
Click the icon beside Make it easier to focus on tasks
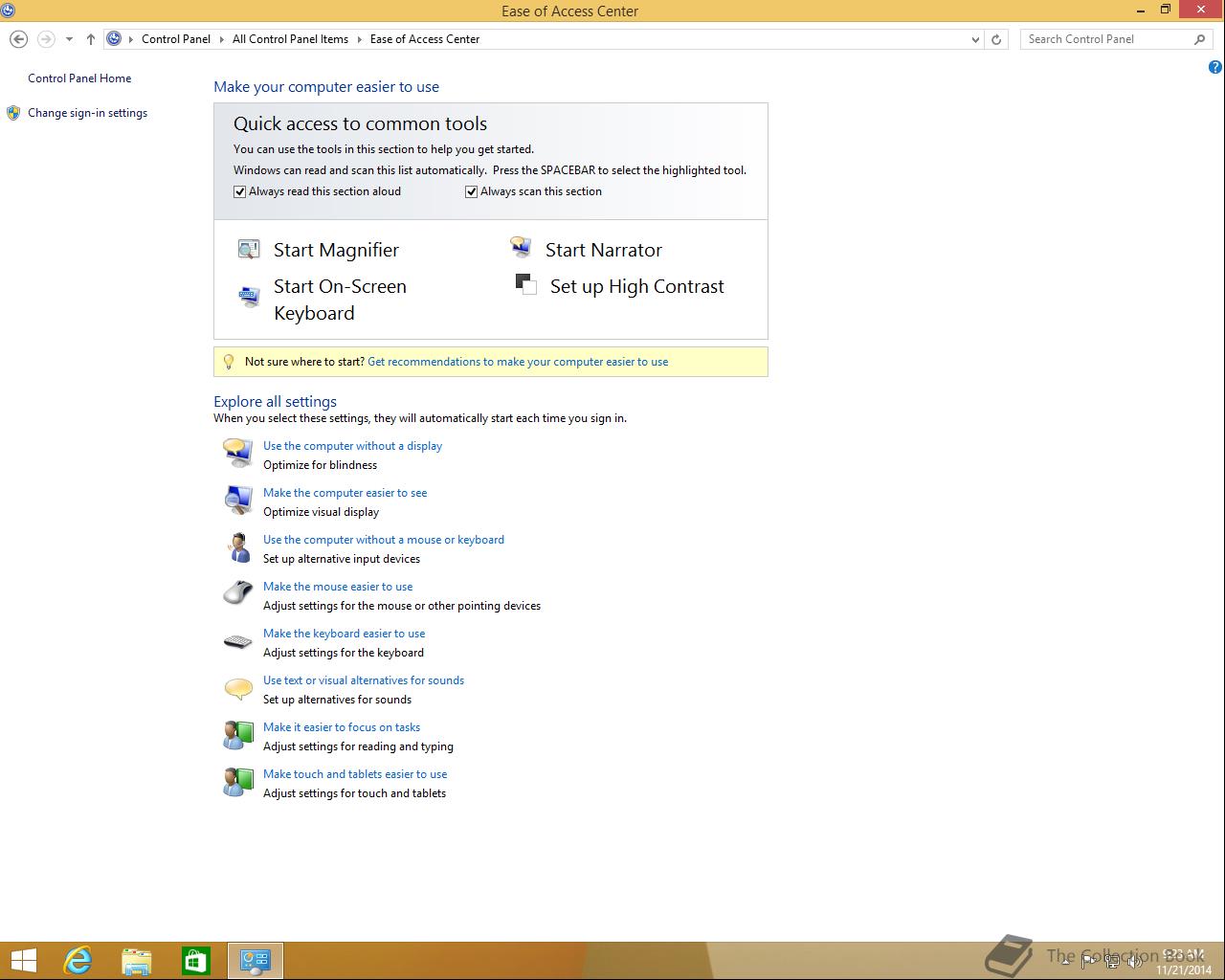coord(237,735)
